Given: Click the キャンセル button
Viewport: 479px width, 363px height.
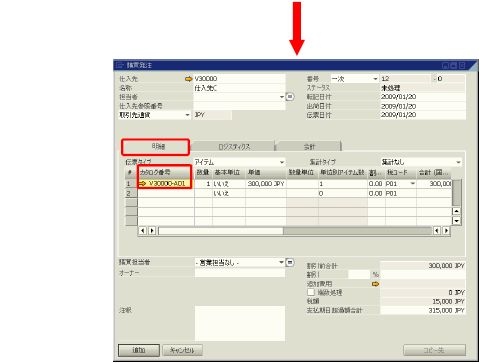Looking at the screenshot, I should pos(182,350).
